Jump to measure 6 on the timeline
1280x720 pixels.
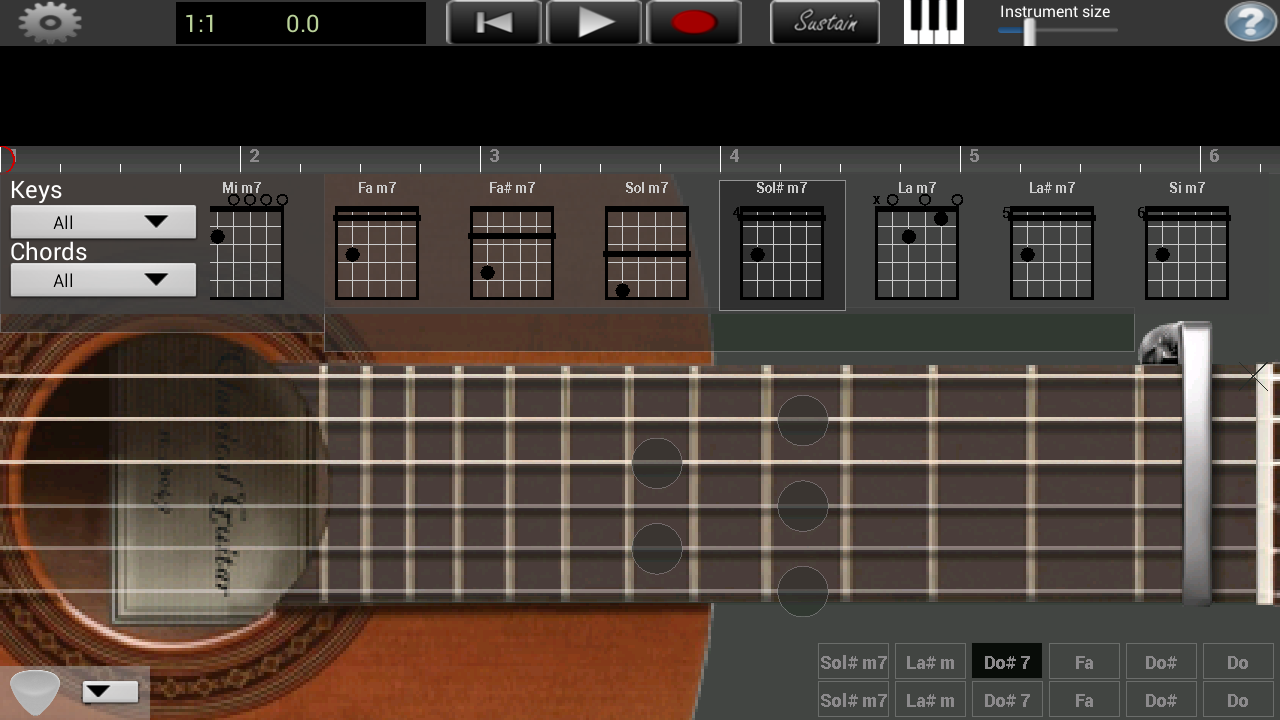coord(1214,157)
